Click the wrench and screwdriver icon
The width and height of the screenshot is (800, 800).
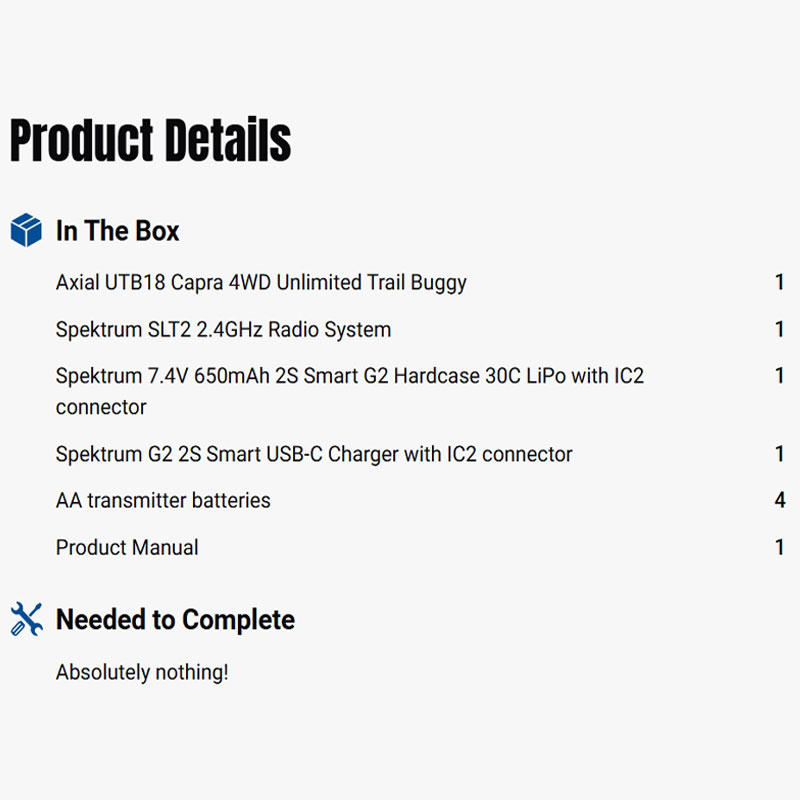pos(26,619)
